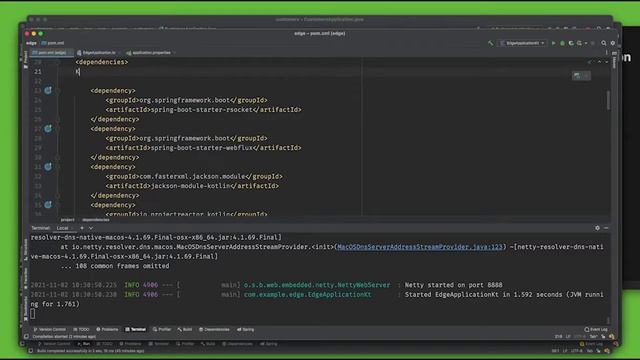Click the opening dependencies tag
Image resolution: width=640 pixels, height=360 pixels.
click(102, 62)
